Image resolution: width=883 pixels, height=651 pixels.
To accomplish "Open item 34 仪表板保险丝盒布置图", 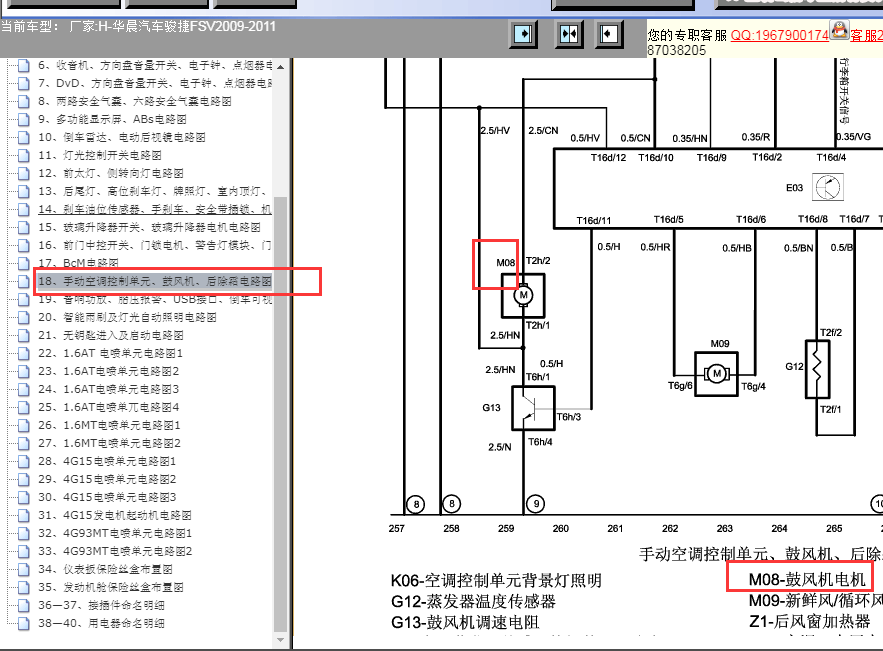I will pyautogui.click(x=105, y=570).
